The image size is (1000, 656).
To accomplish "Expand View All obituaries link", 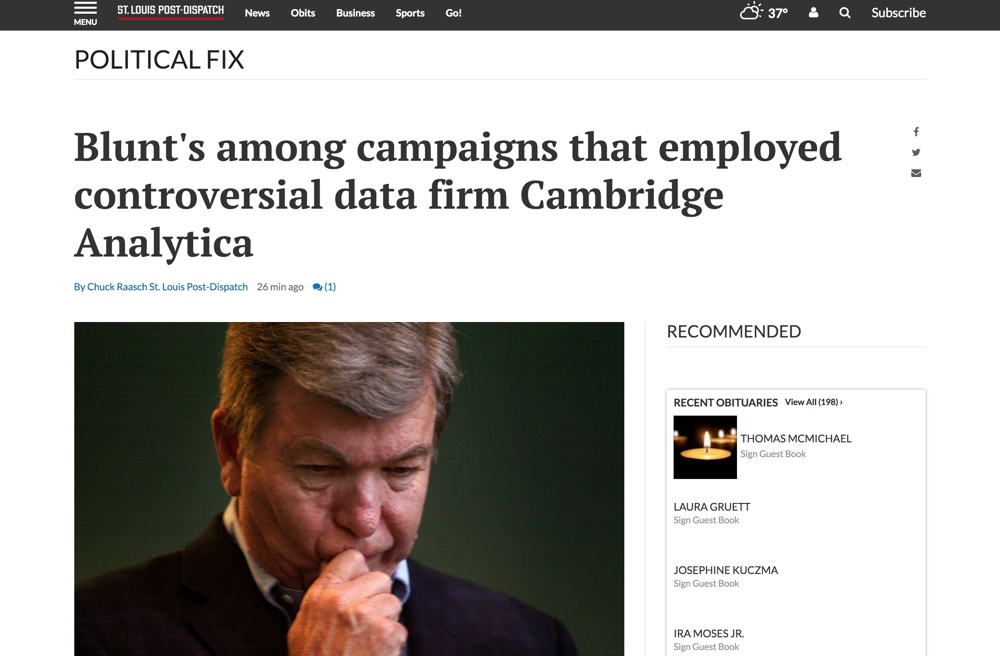I will pyautogui.click(x=813, y=402).
